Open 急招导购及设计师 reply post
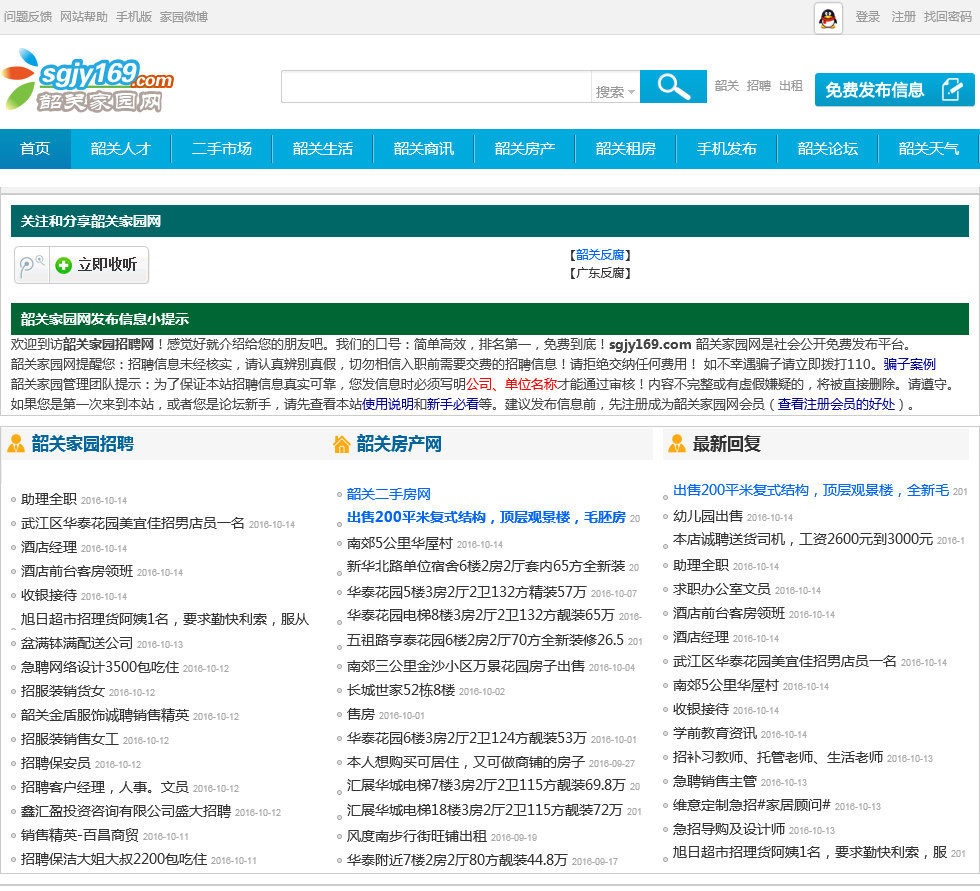This screenshot has height=891, width=980. pos(729,830)
